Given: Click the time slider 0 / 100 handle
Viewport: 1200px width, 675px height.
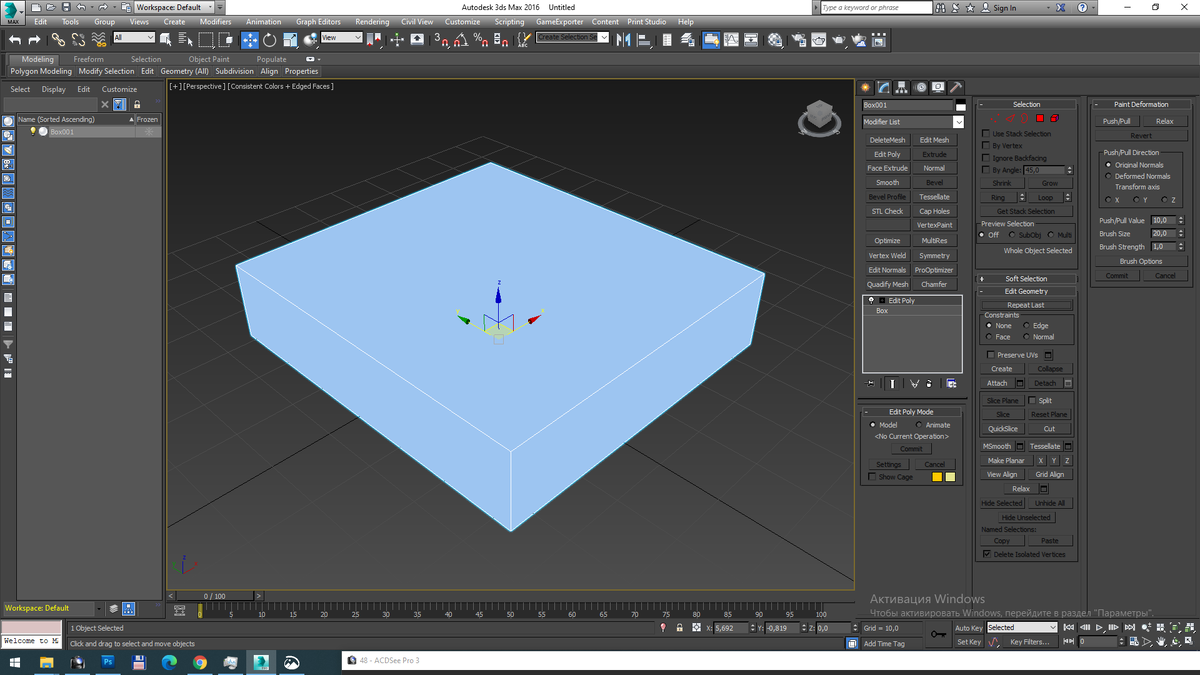Looking at the screenshot, I should click(x=214, y=596).
